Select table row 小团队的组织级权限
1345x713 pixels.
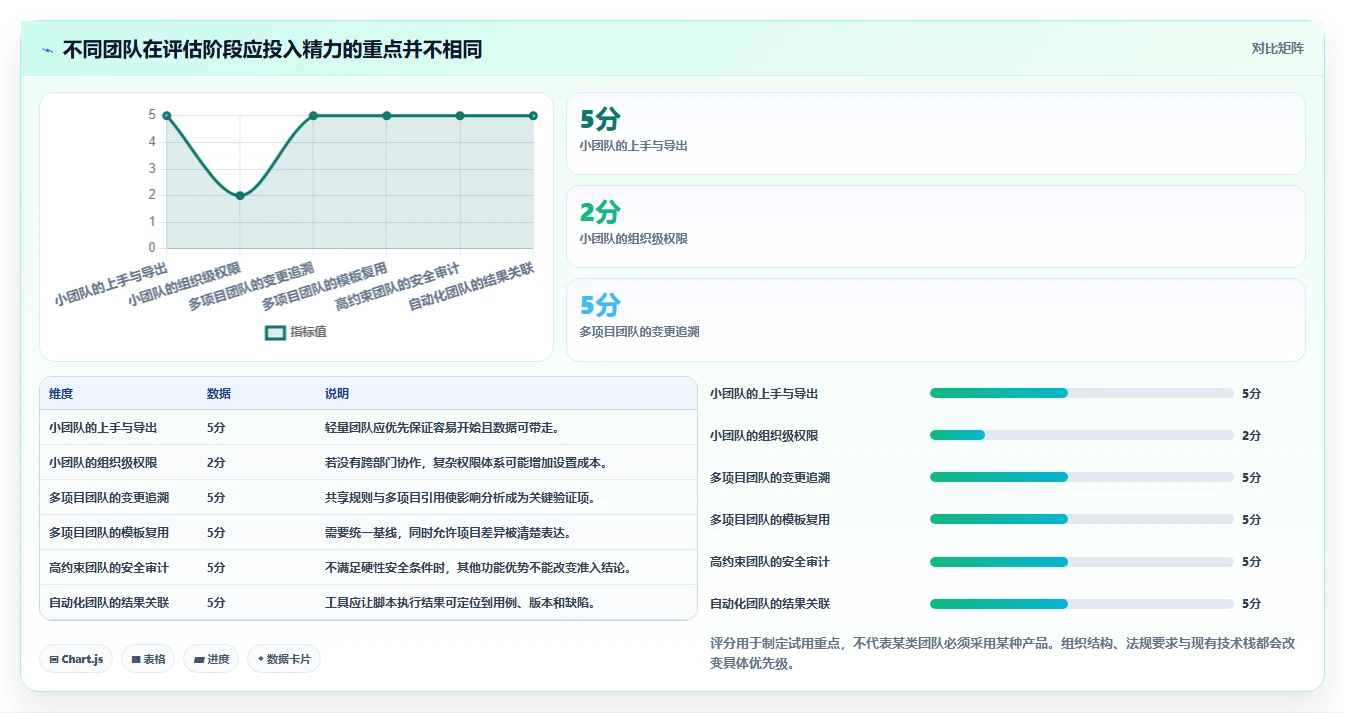368,463
